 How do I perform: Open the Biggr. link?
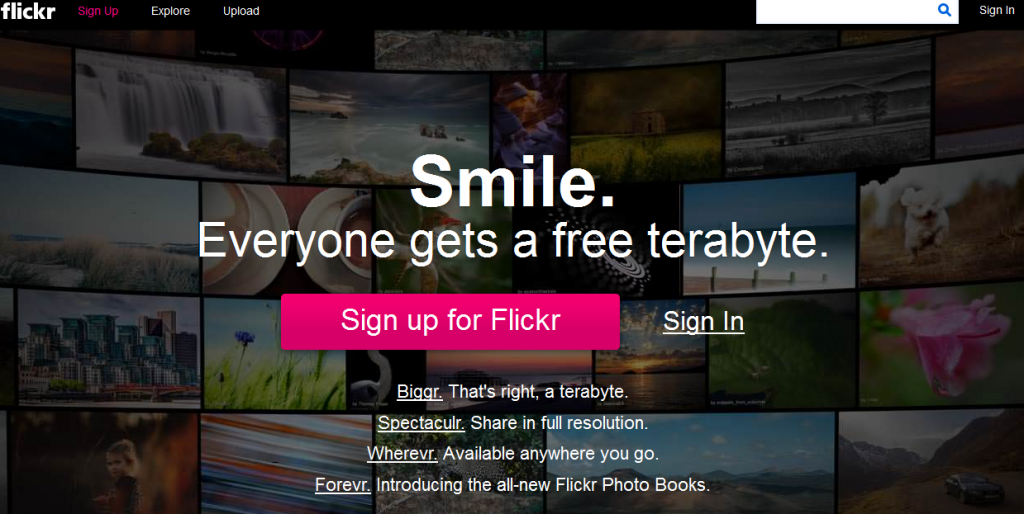(x=420, y=392)
